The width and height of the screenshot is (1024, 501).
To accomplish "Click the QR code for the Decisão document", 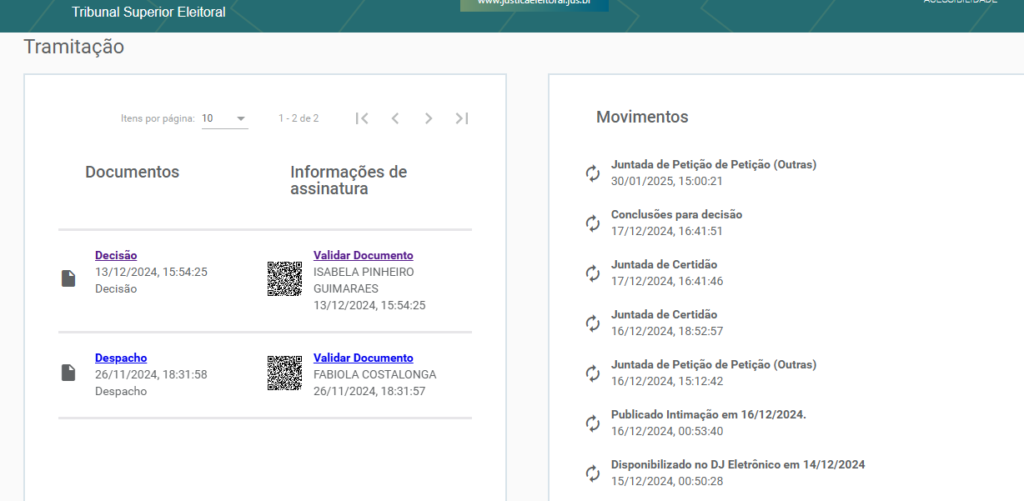I will pyautogui.click(x=285, y=279).
